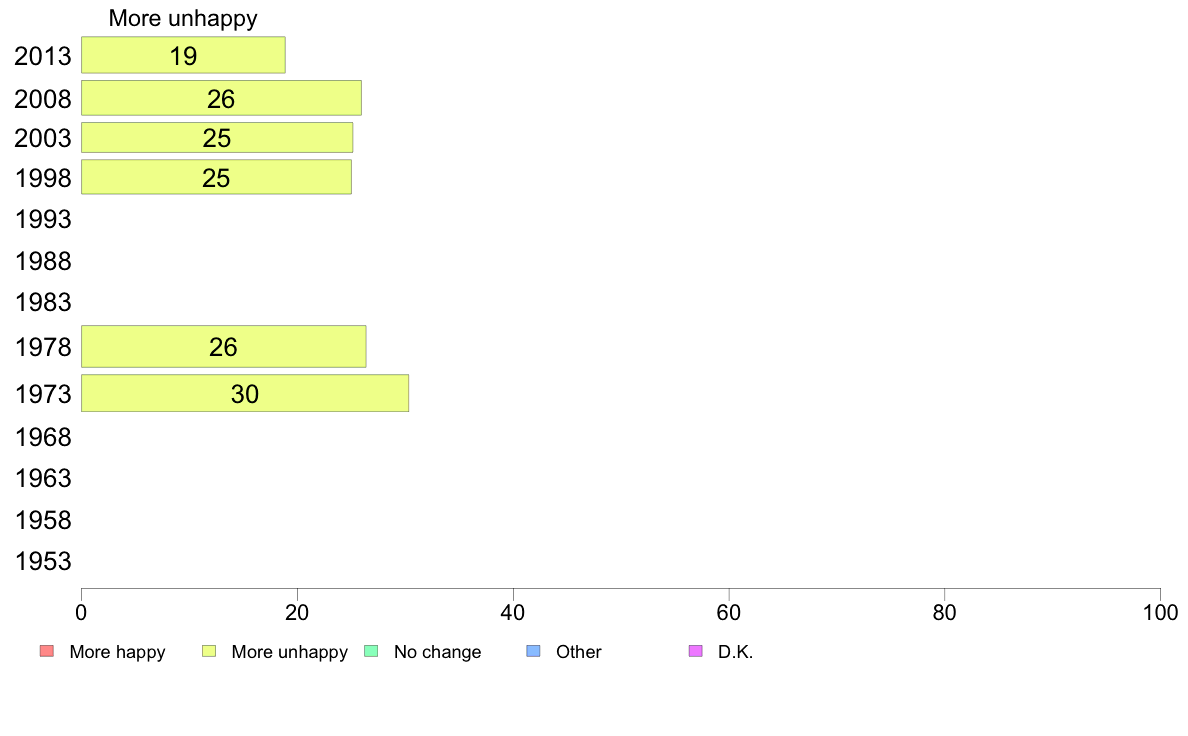Select the 2008 bar showing 26
The image size is (1188, 736).
point(221,99)
